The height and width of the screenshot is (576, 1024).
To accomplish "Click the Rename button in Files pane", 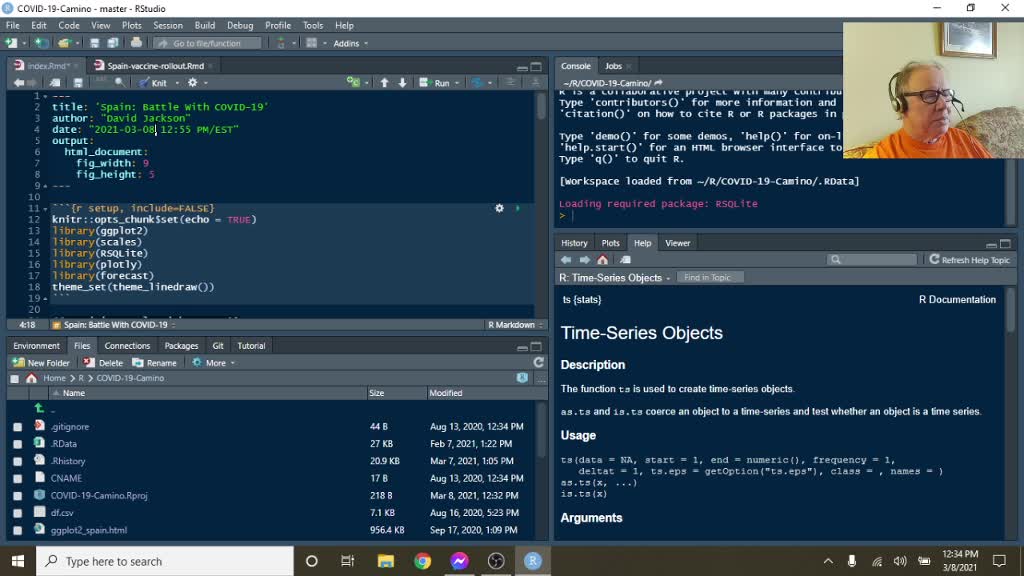I will coord(154,362).
